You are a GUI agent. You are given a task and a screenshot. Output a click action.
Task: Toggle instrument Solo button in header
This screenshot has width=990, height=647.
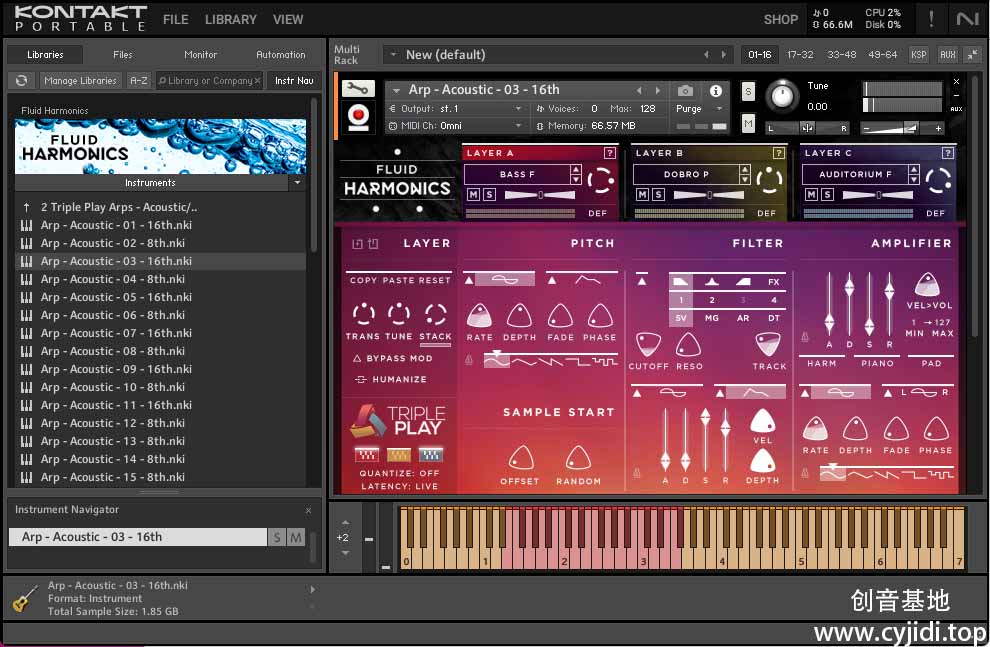pyautogui.click(x=748, y=92)
